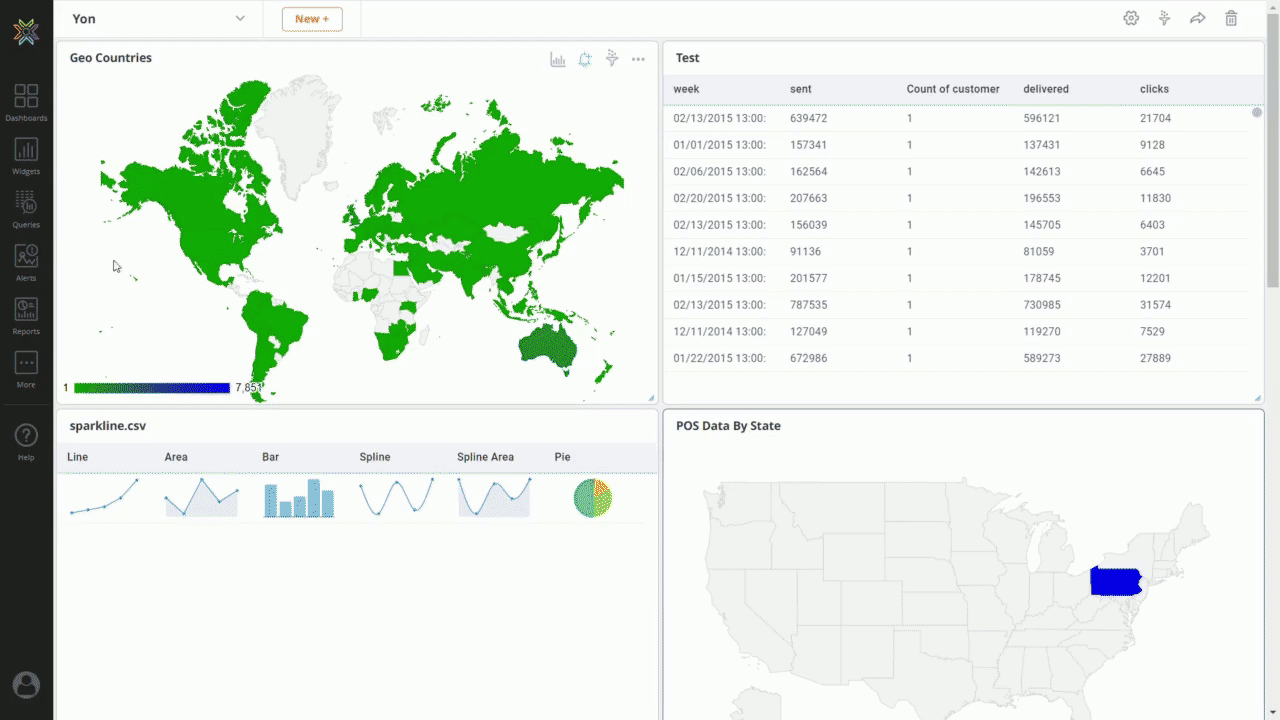Viewport: 1280px width, 720px height.
Task: Open dashboard settings gear icon
Action: 1131,18
